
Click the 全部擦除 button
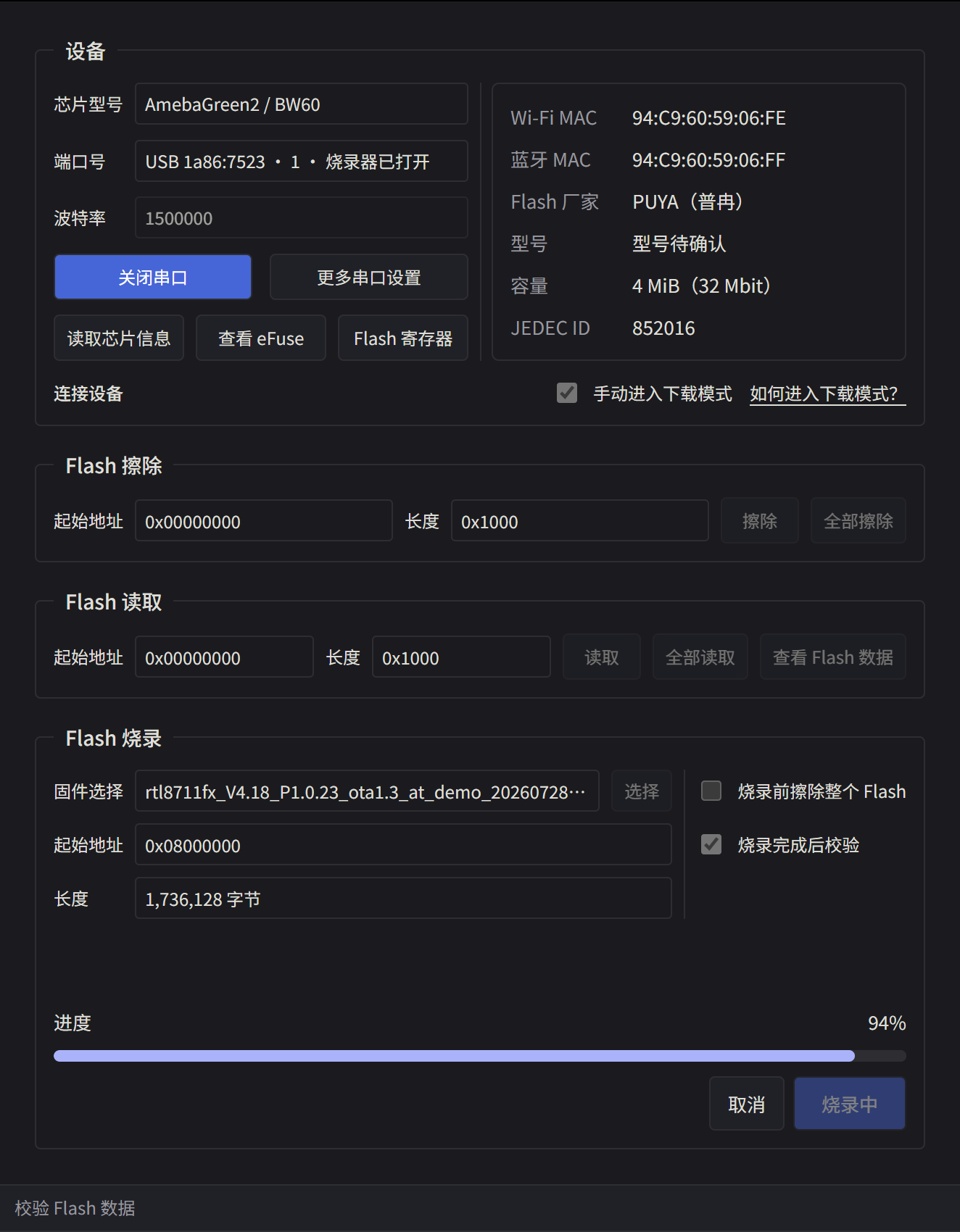[858, 520]
